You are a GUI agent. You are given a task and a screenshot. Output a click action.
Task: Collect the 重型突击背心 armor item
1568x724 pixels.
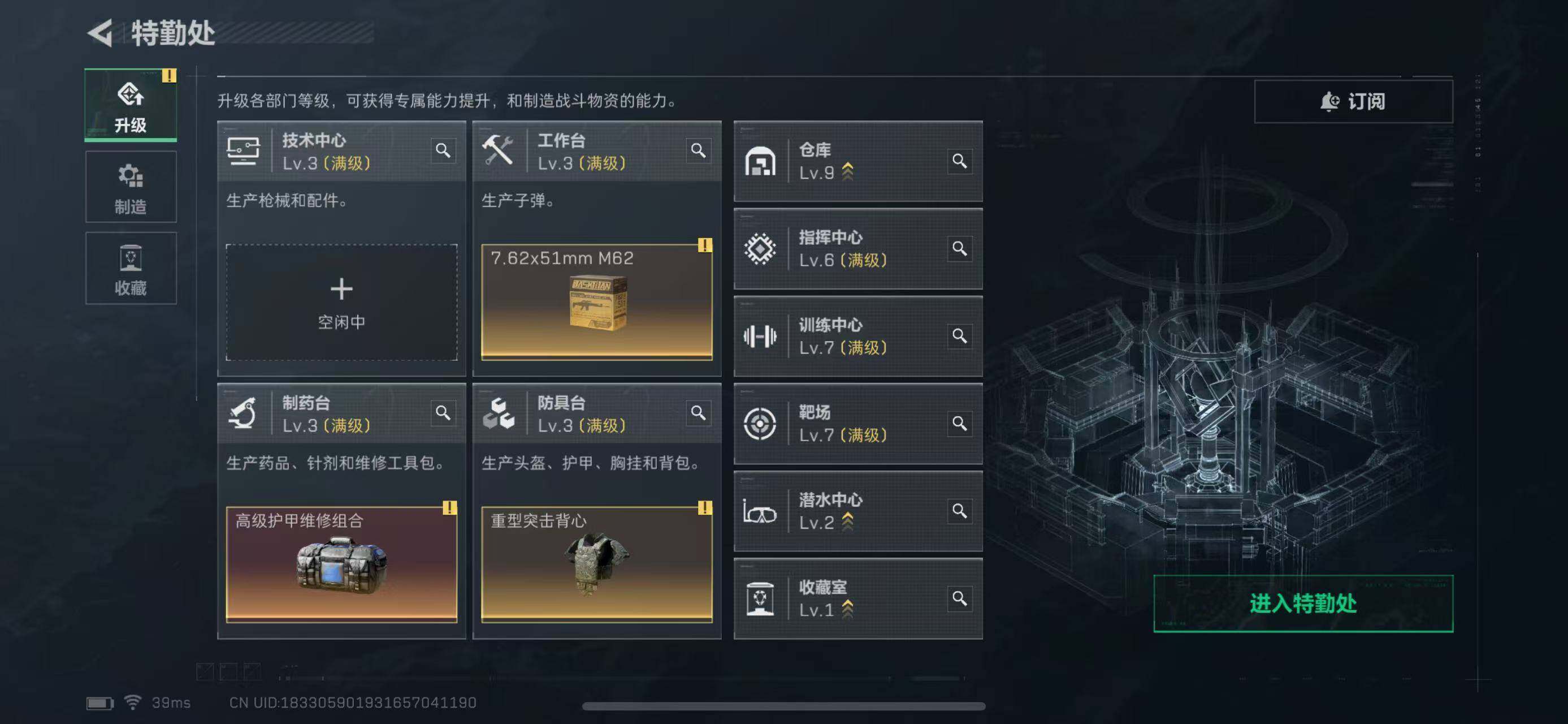596,564
